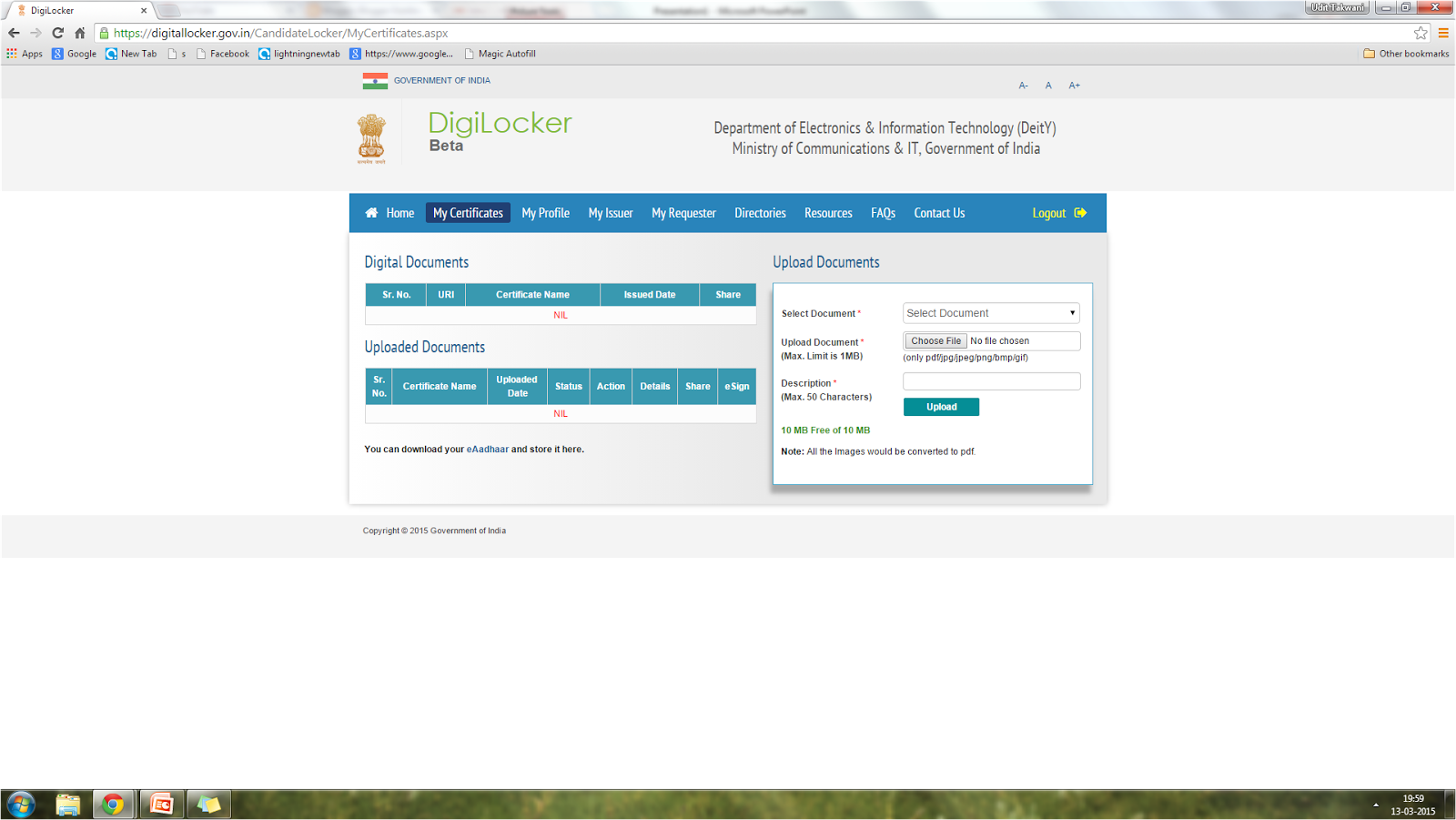The image size is (1456, 820).
Task: Click the Windows Start button
Action: coord(21,805)
